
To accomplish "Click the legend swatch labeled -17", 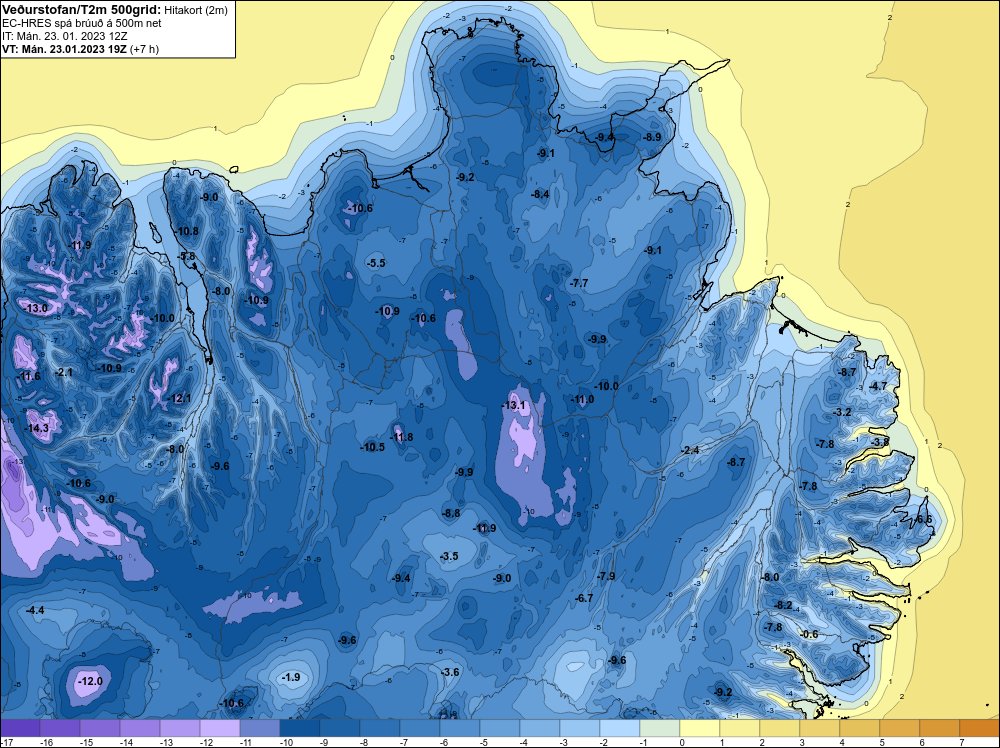I will 20,728.
